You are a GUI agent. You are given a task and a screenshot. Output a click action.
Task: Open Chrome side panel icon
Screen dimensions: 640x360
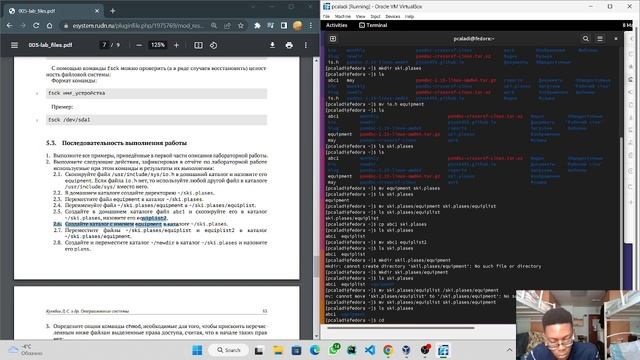click(x=284, y=25)
